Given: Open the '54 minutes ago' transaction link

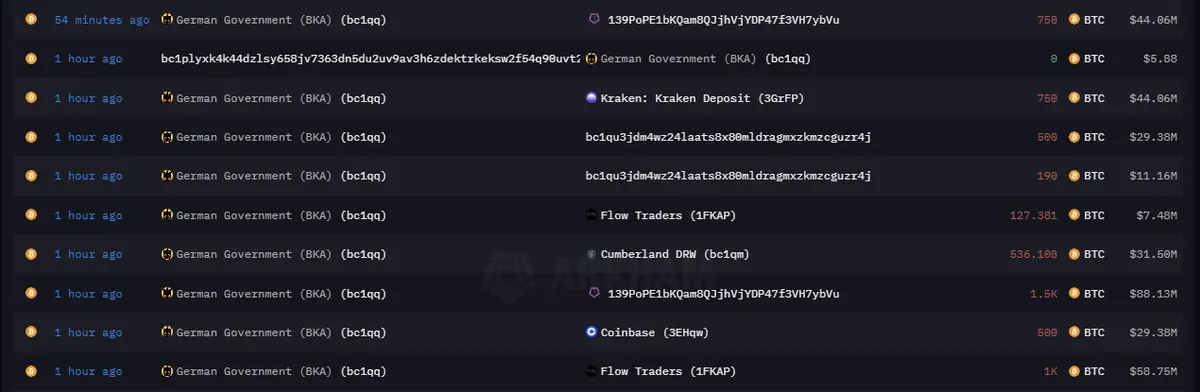Looking at the screenshot, I should (x=102, y=19).
